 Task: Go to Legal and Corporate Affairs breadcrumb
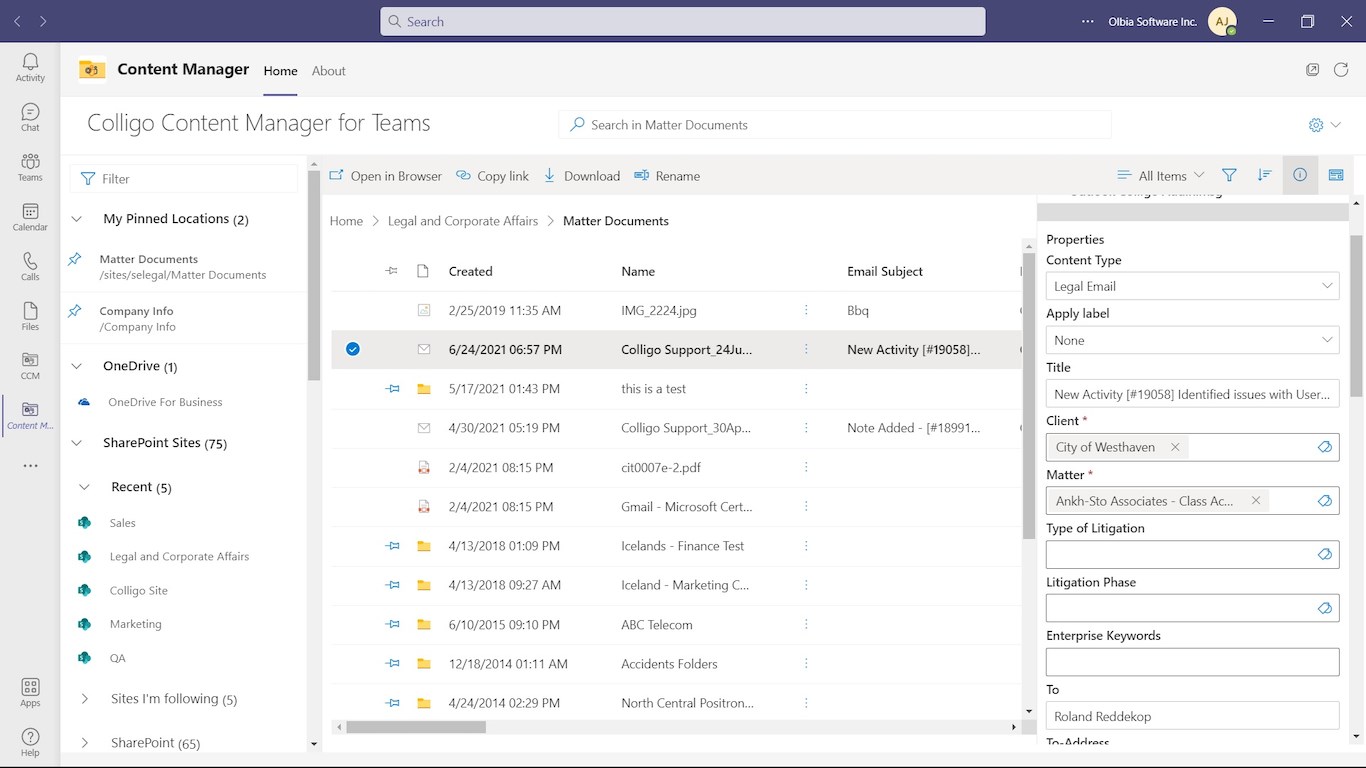click(462, 221)
